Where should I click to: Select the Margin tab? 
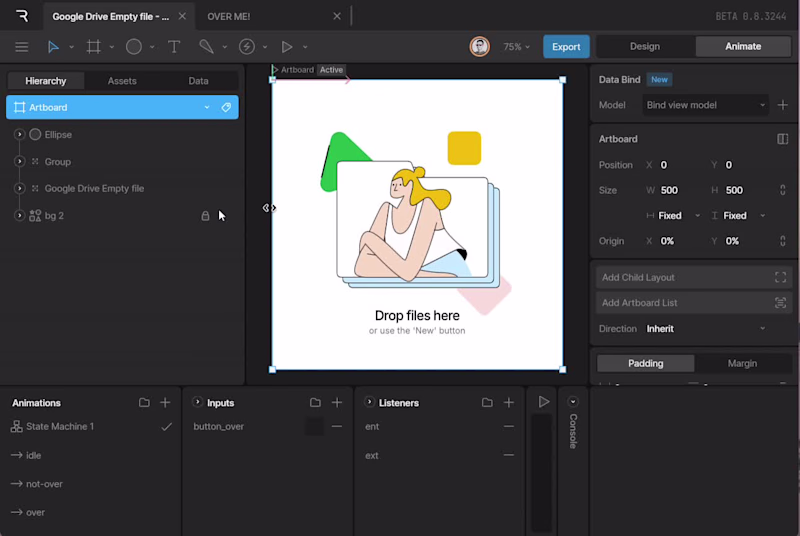(742, 363)
